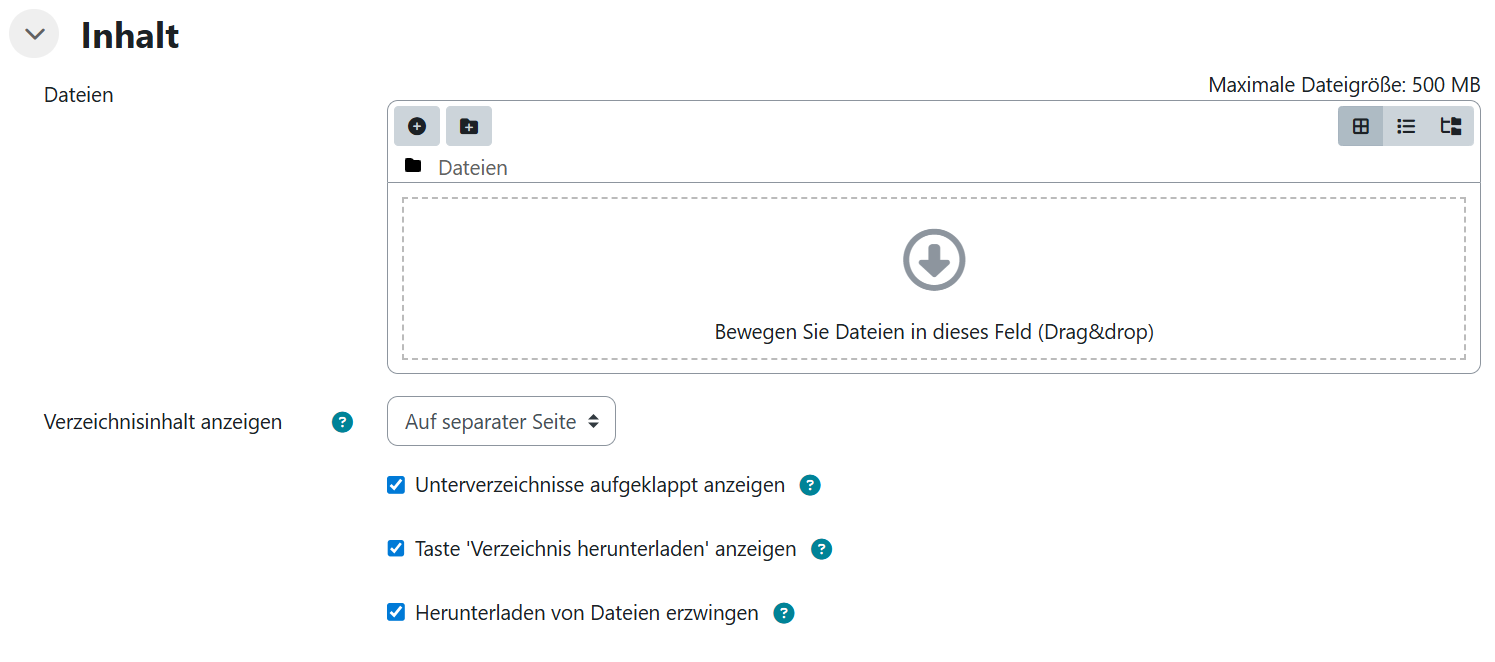Click the Dateien breadcrumb path link
Viewport: 1495px width, 662px height.
(x=473, y=168)
